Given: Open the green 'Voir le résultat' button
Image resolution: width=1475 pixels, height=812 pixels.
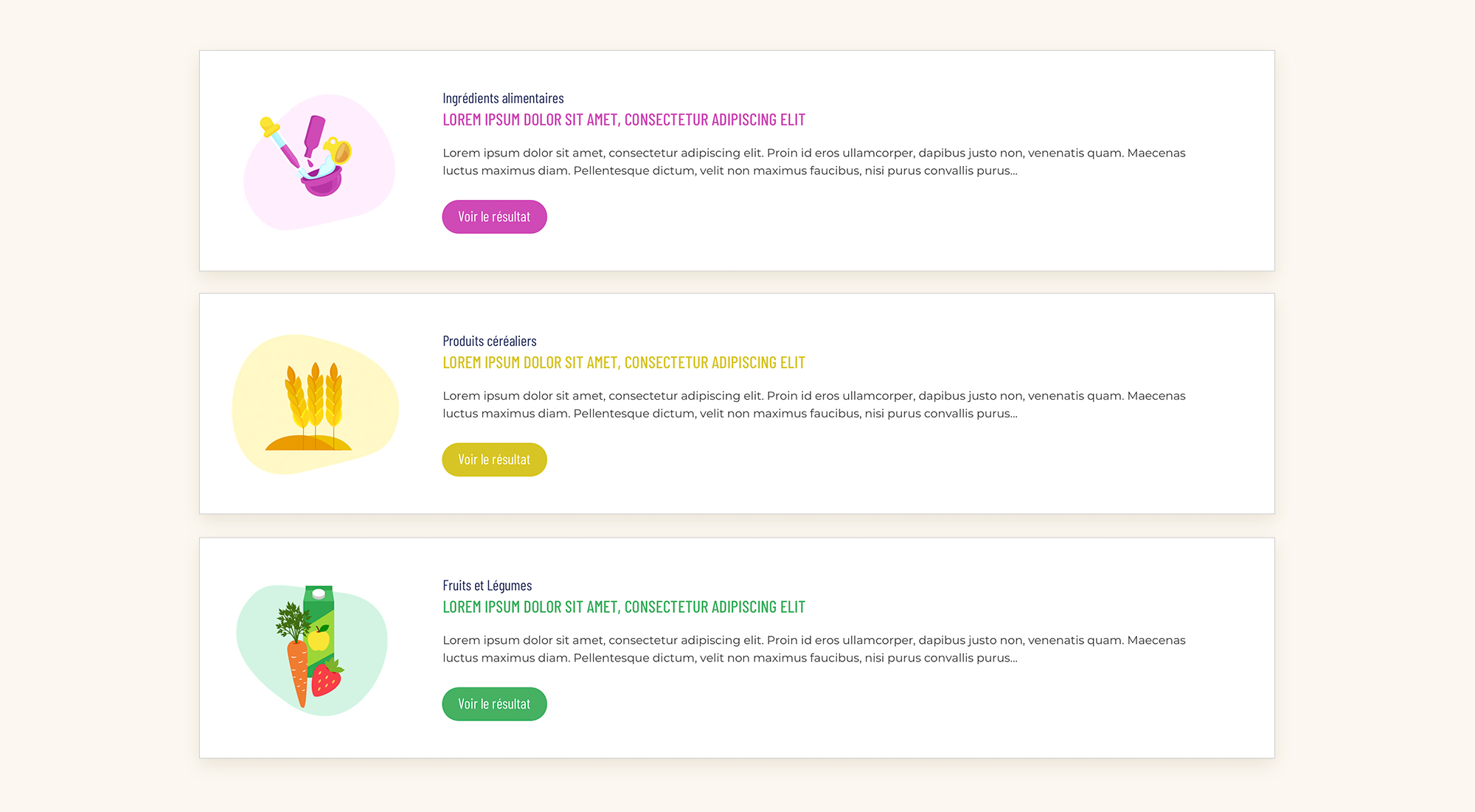Looking at the screenshot, I should [x=494, y=704].
